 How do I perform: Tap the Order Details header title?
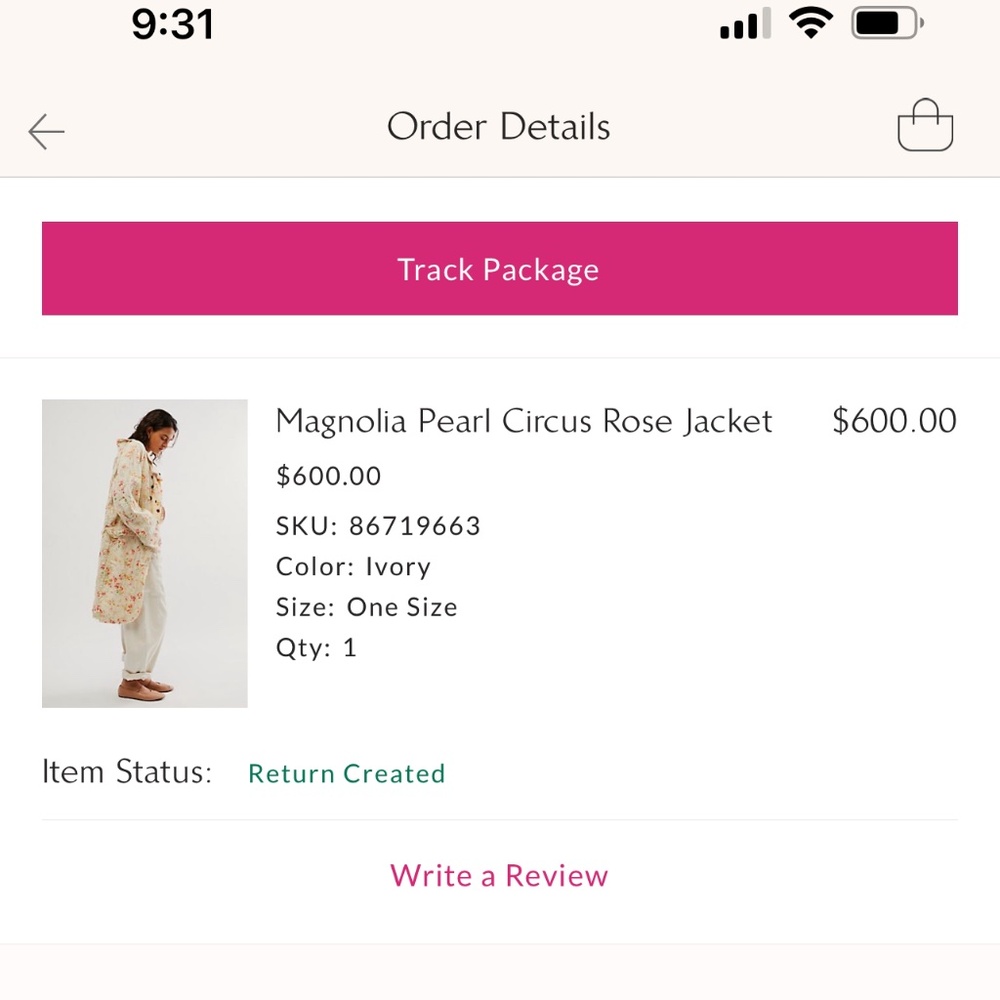(x=498, y=127)
